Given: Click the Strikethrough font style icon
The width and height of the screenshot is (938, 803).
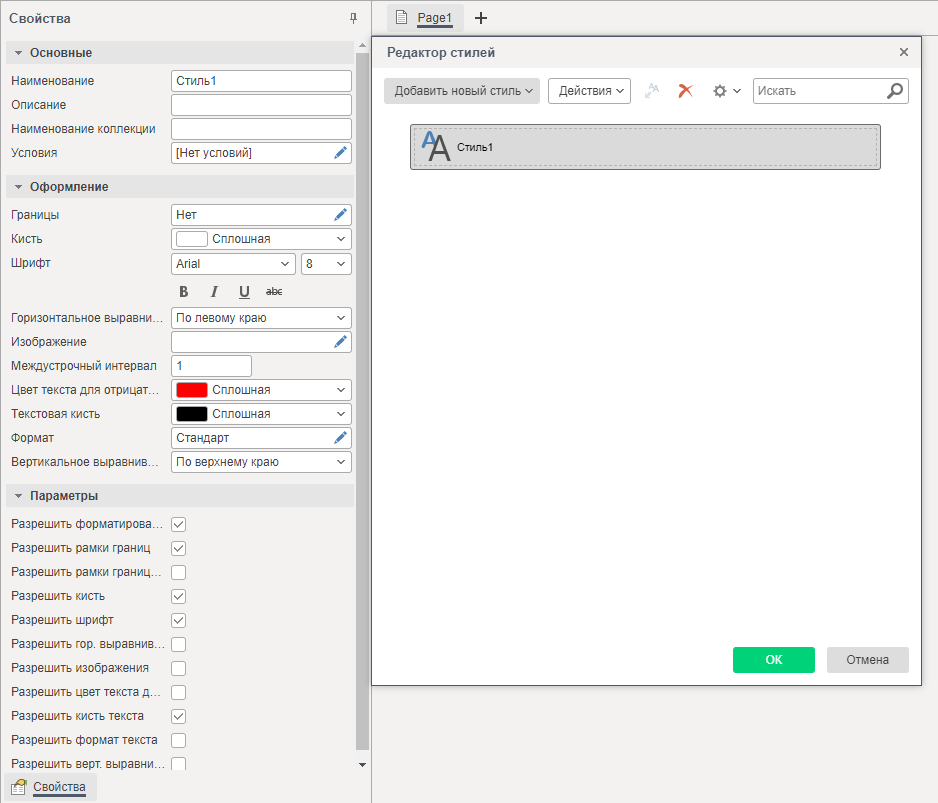Looking at the screenshot, I should click(274, 292).
